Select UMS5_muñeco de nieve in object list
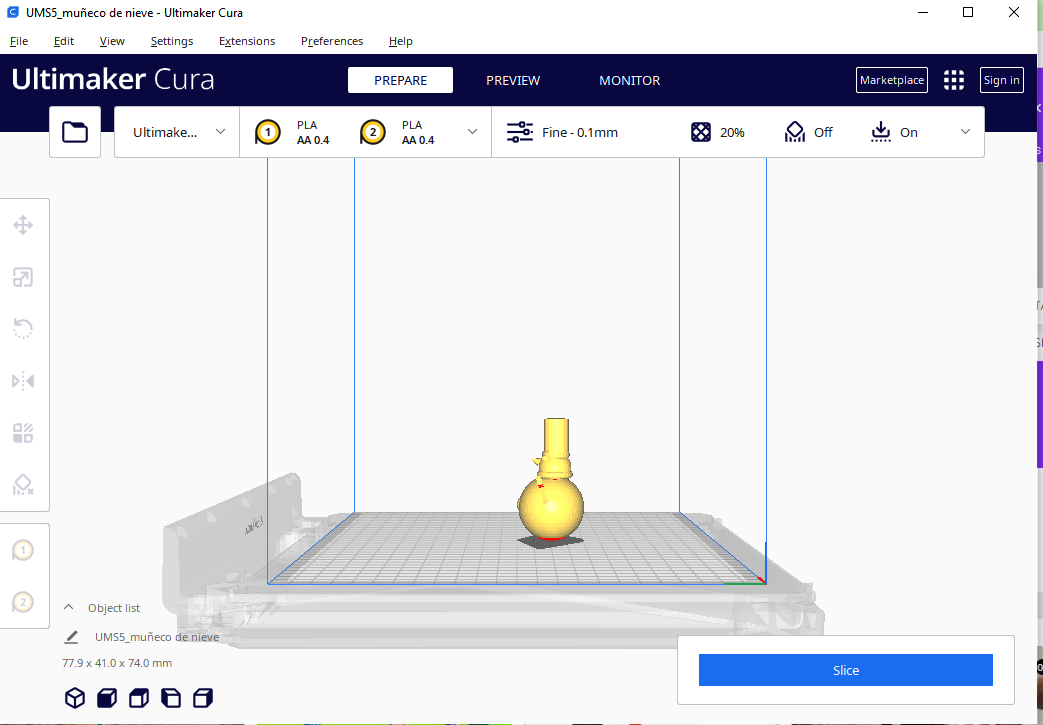 [x=157, y=637]
